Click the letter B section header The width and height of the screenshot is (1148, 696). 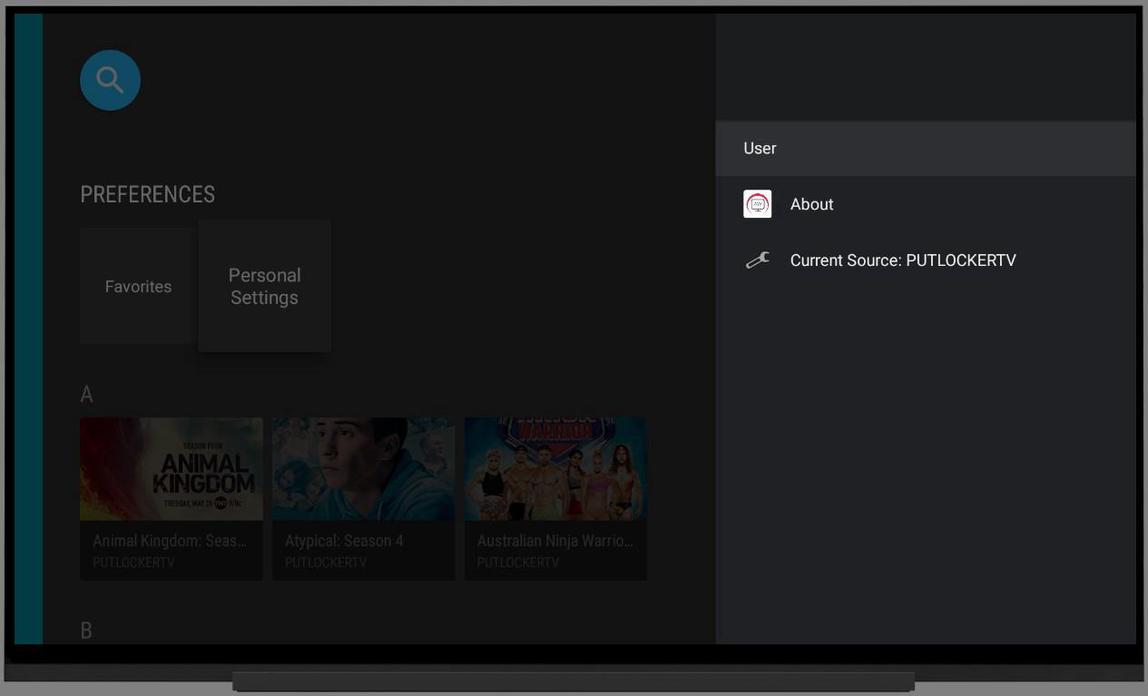pos(85,627)
